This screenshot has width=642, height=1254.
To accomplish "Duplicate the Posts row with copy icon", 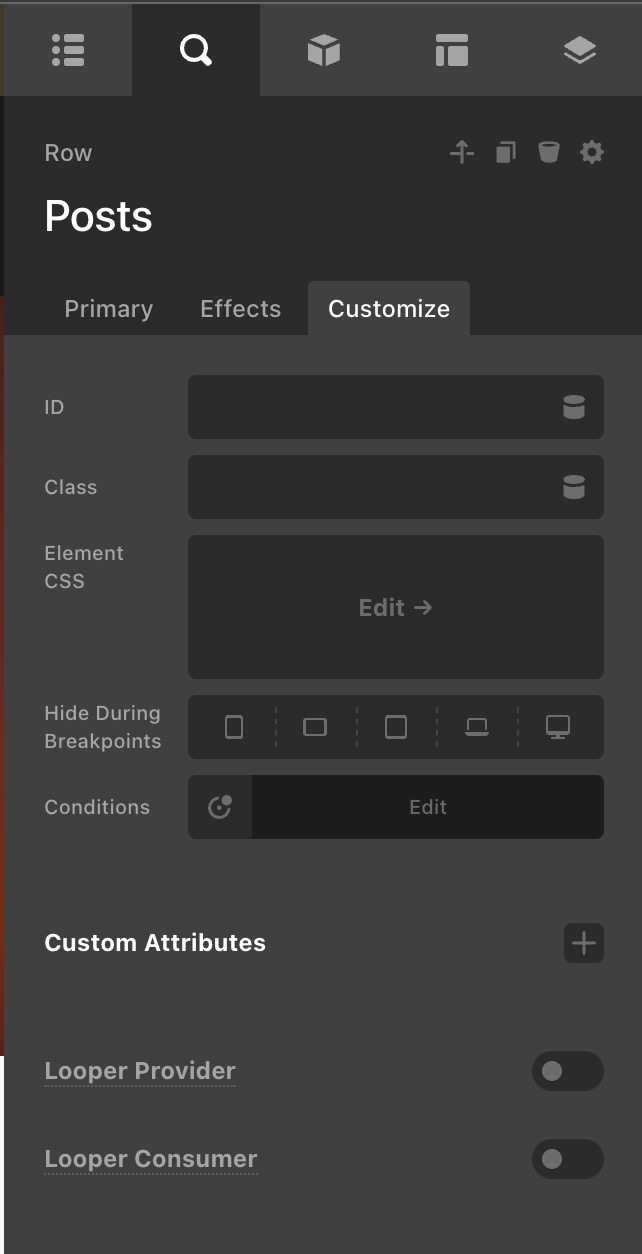I will 506,153.
